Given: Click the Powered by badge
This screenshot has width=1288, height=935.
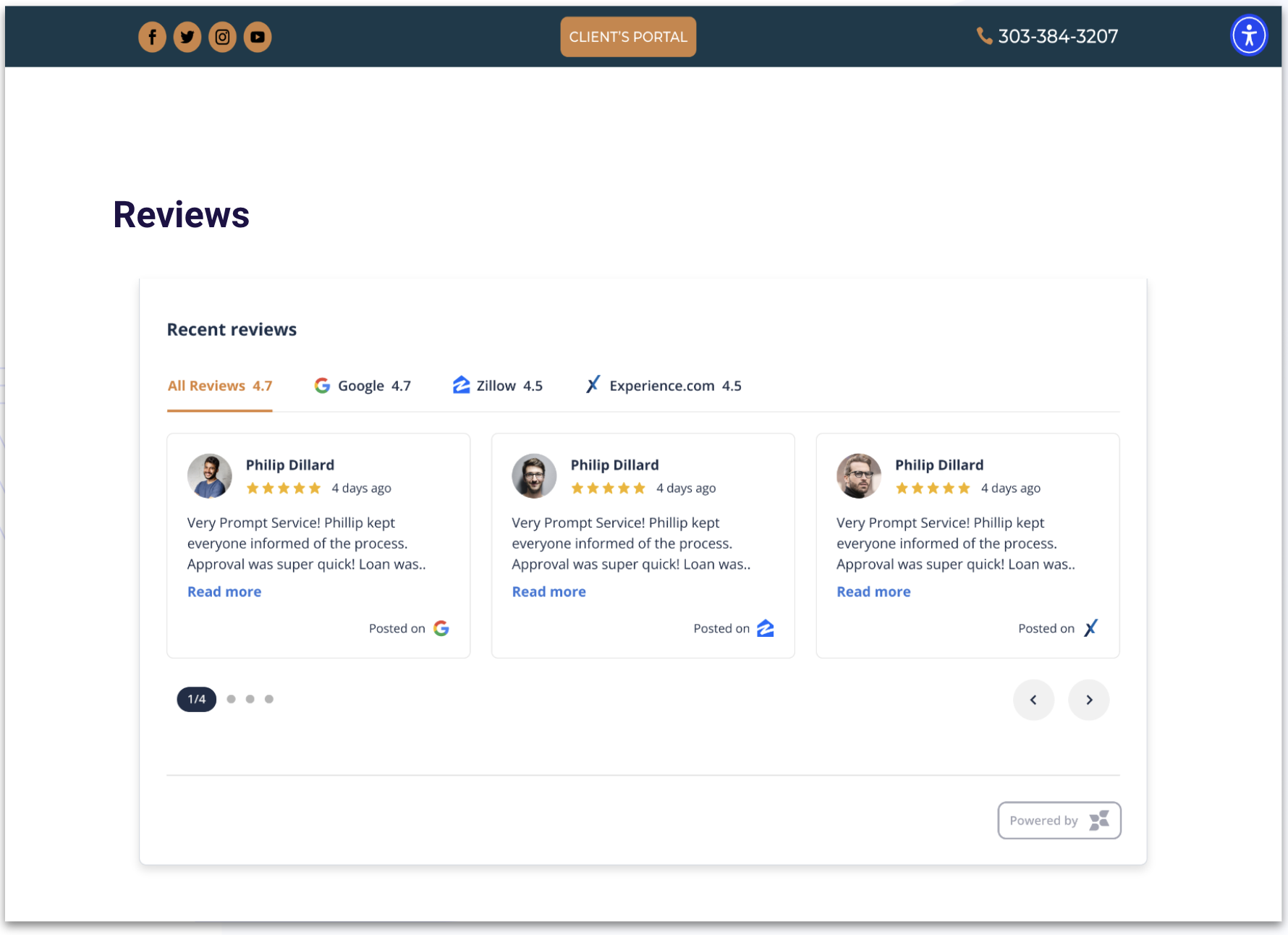Looking at the screenshot, I should [x=1059, y=820].
